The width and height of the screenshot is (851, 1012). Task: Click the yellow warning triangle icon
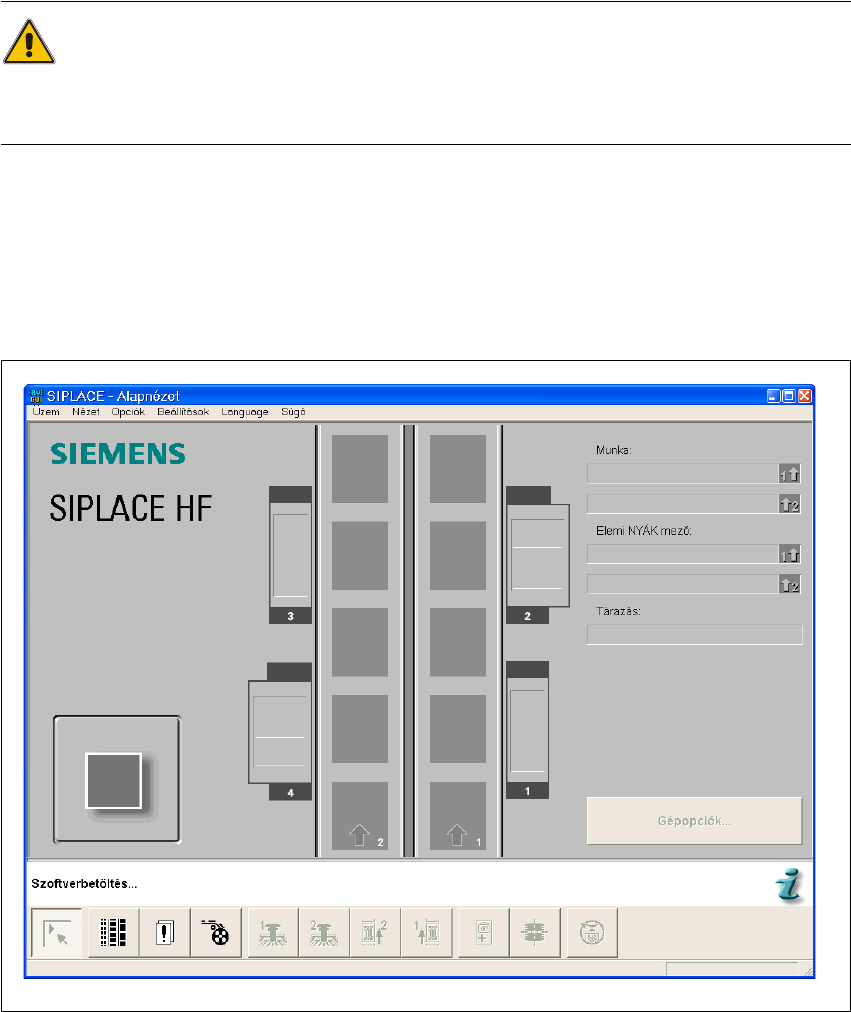pyautogui.click(x=28, y=42)
